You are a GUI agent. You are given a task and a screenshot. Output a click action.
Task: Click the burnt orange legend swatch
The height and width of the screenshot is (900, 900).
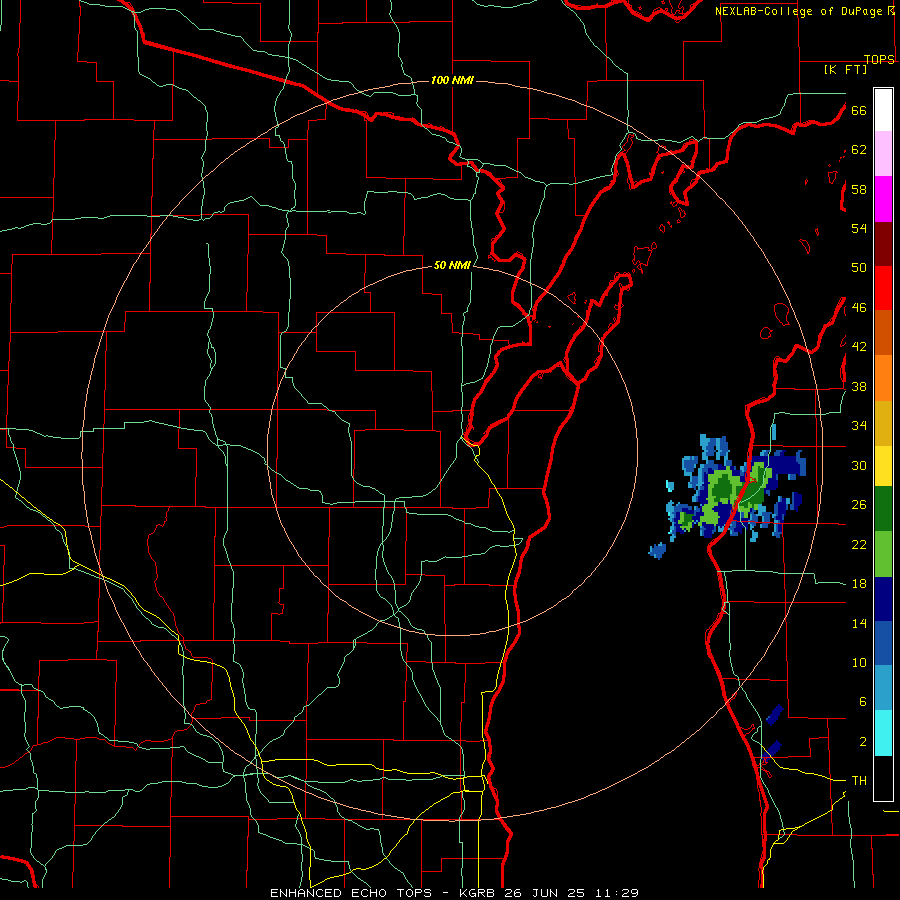[883, 332]
